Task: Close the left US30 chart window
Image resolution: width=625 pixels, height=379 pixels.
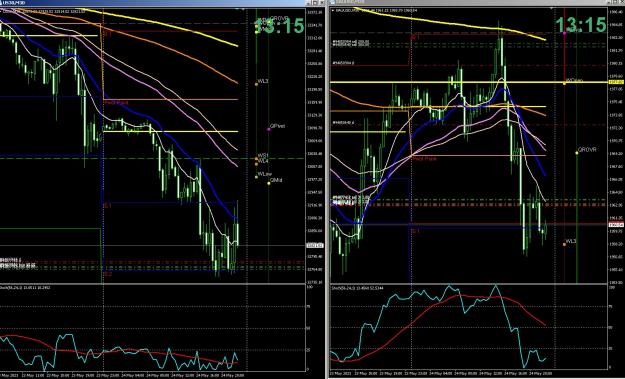Action: (x=321, y=2)
